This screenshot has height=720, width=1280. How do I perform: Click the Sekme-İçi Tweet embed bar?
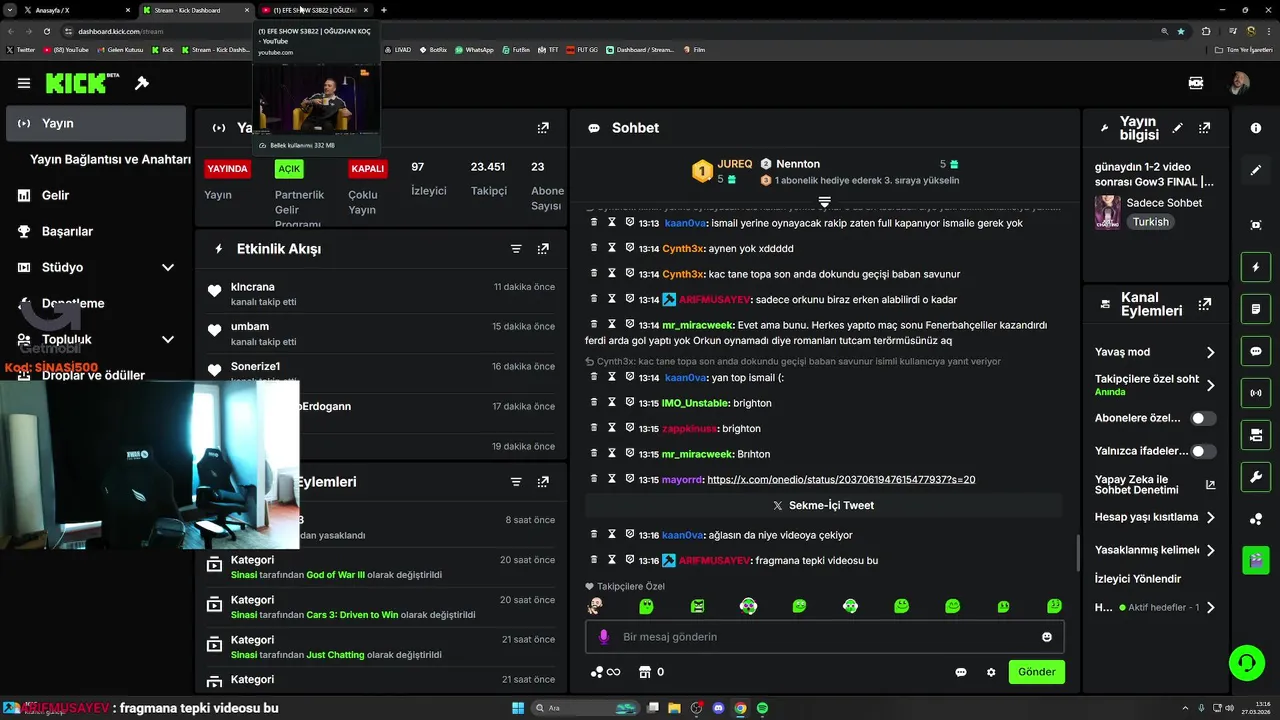(824, 505)
